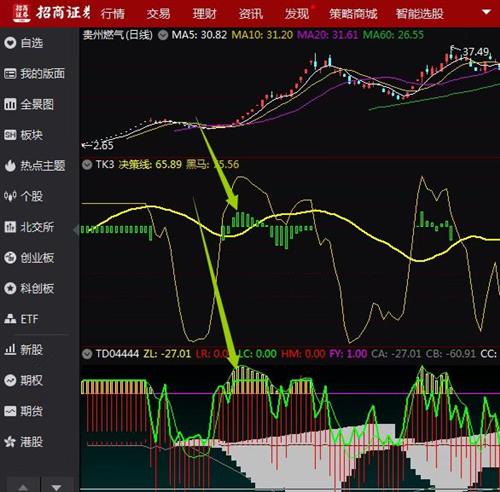The width and height of the screenshot is (500, 492).
Task: Open the 智能选股 menu item
Action: [419, 14]
